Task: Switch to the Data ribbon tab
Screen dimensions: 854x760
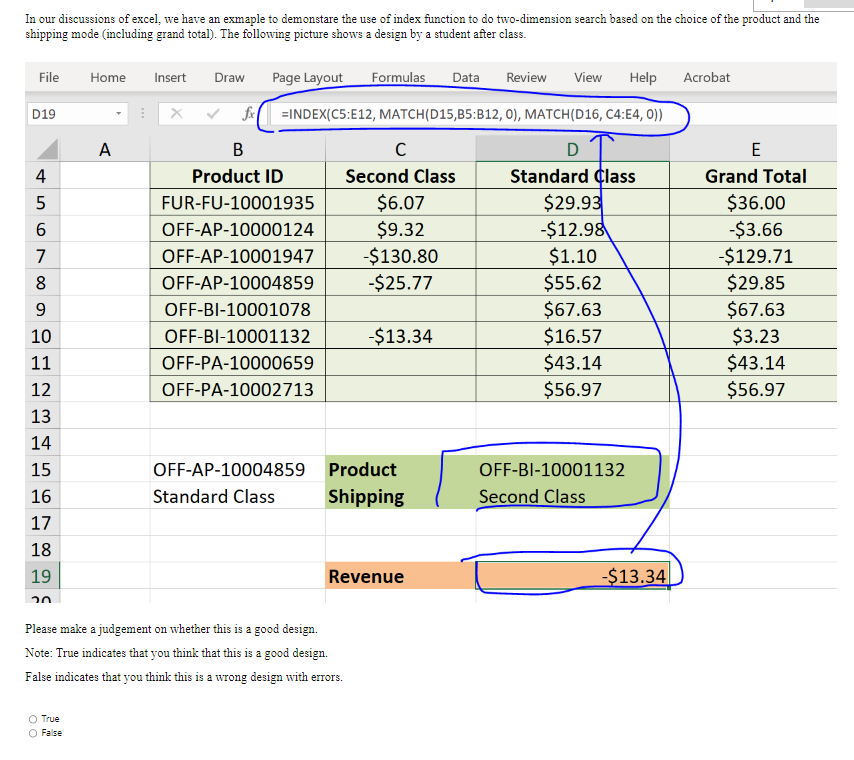Action: (x=466, y=77)
